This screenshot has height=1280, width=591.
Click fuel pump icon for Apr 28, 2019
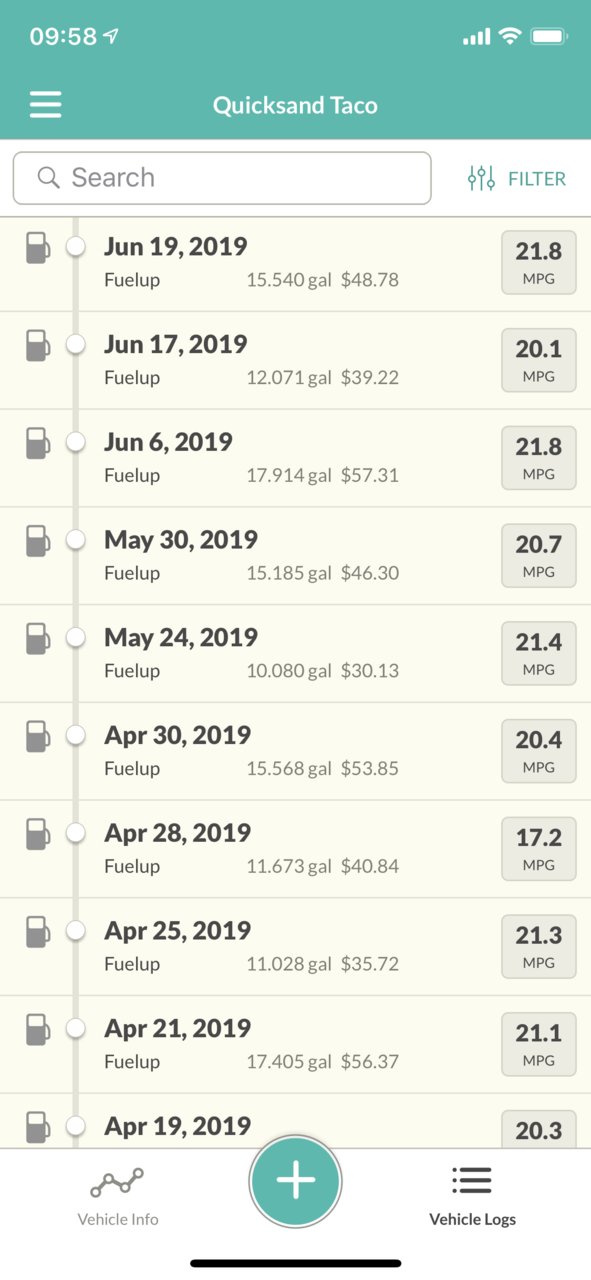[38, 834]
